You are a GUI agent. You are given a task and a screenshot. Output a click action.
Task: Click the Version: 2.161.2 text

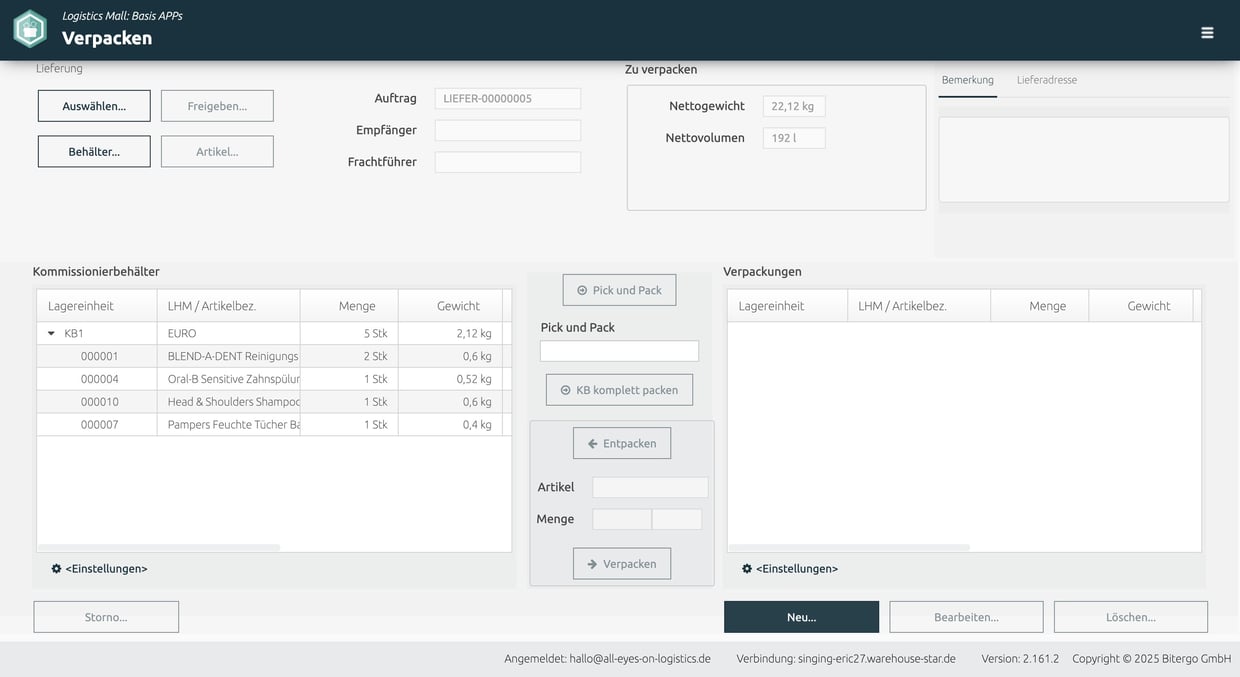1020,659
